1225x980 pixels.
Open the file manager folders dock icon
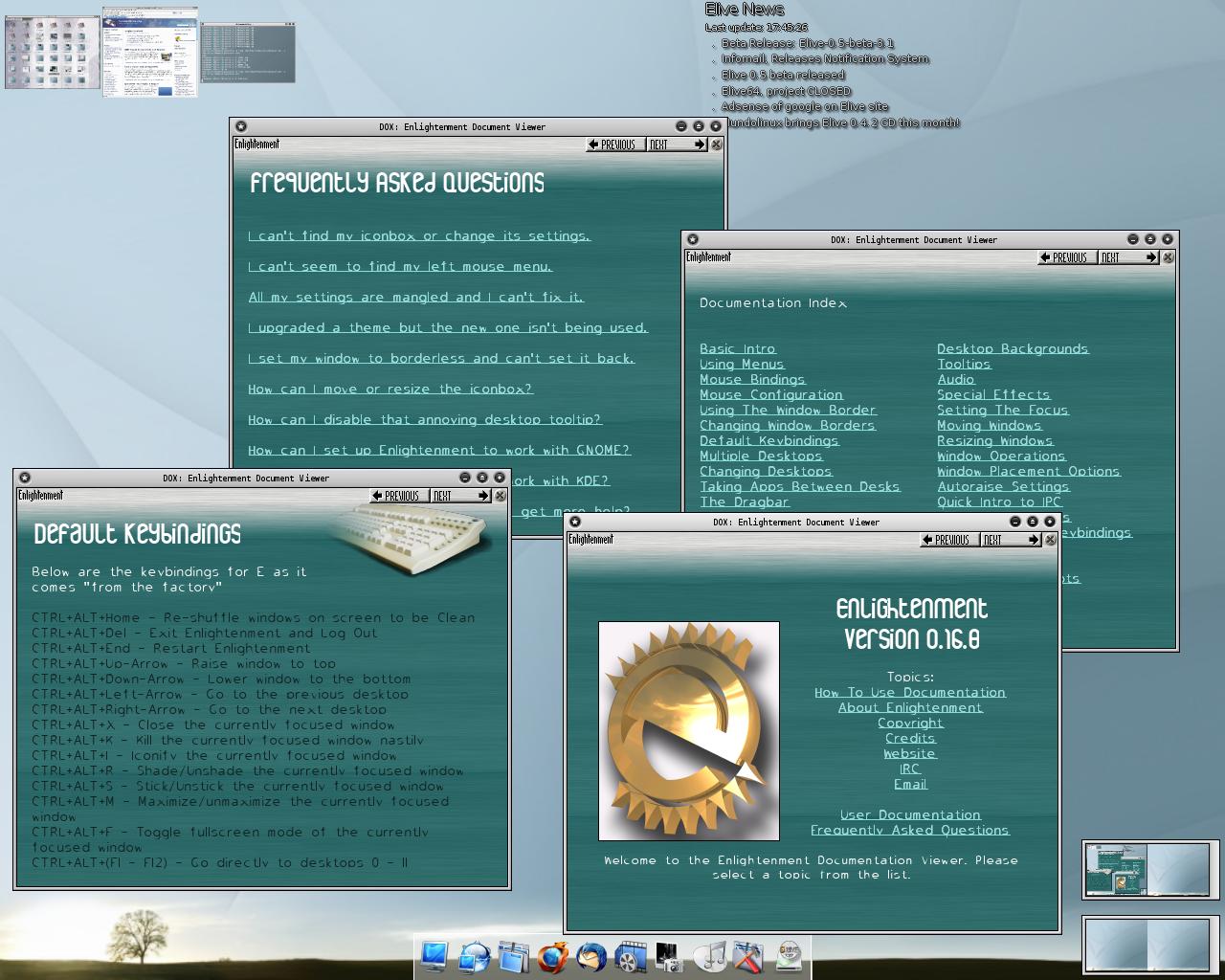point(514,956)
